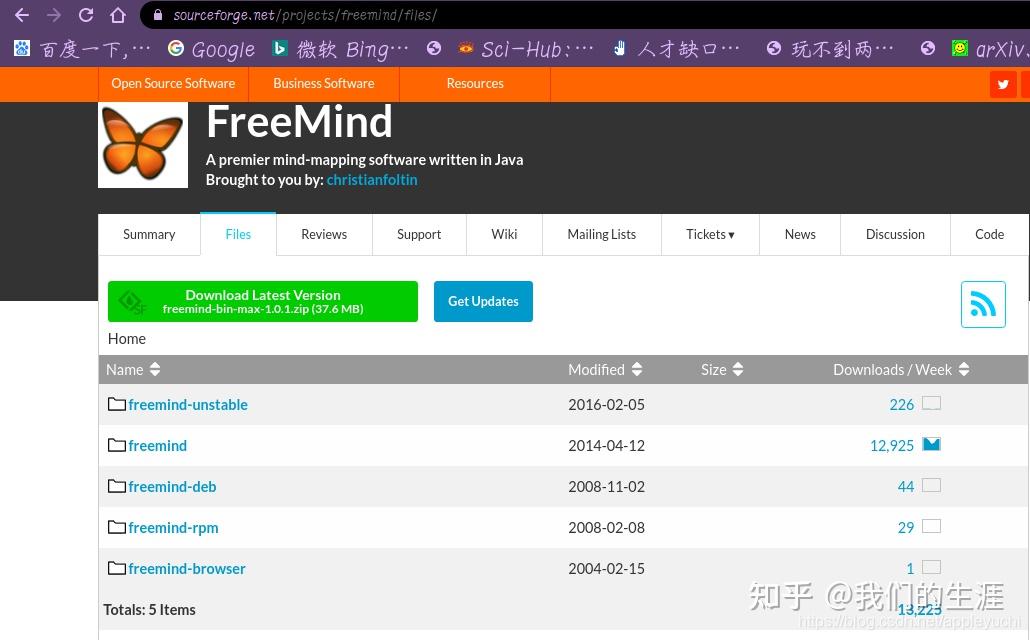Open the 人才缺口 bookmark

click(x=677, y=49)
